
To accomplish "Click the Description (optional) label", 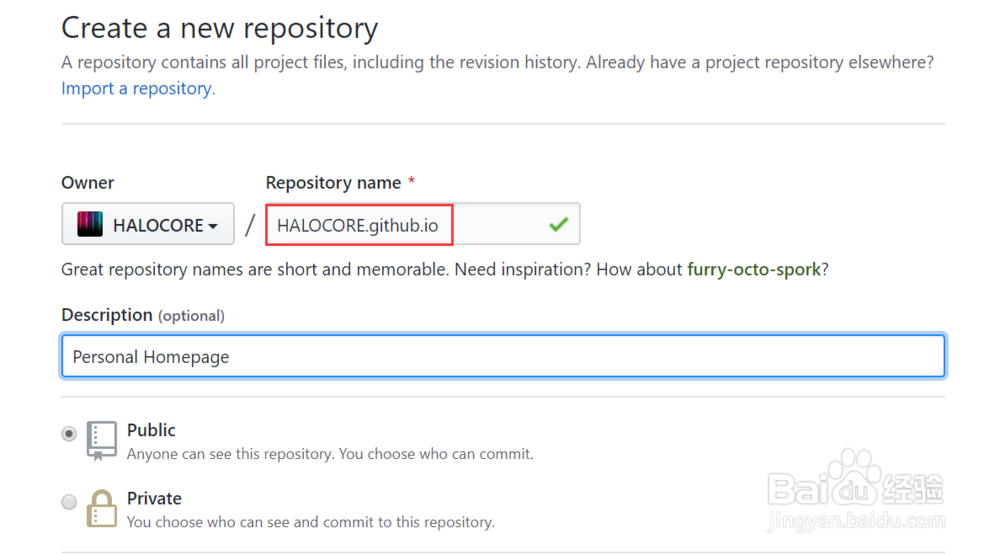I will click(x=143, y=315).
